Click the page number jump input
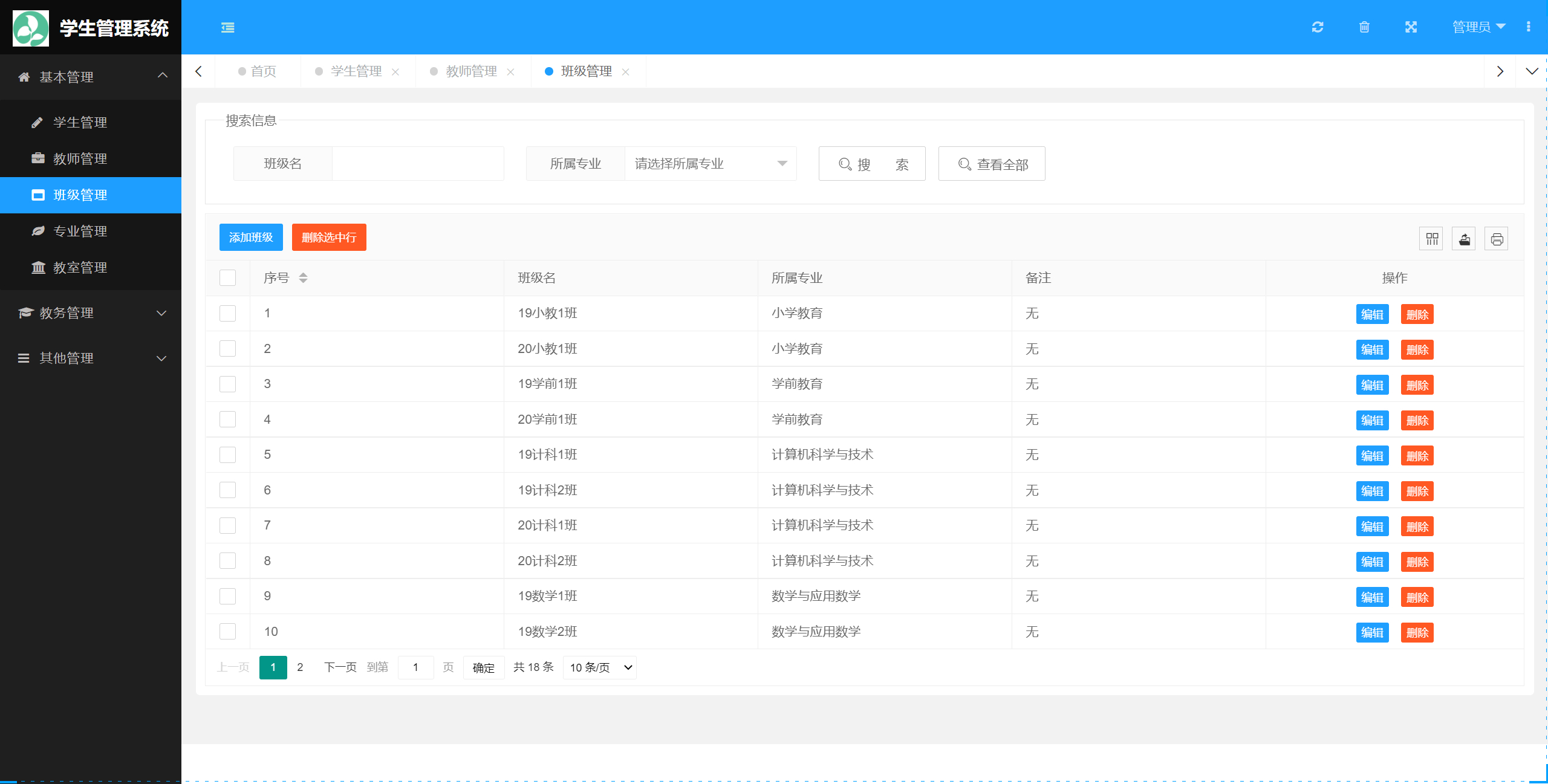 (416, 668)
